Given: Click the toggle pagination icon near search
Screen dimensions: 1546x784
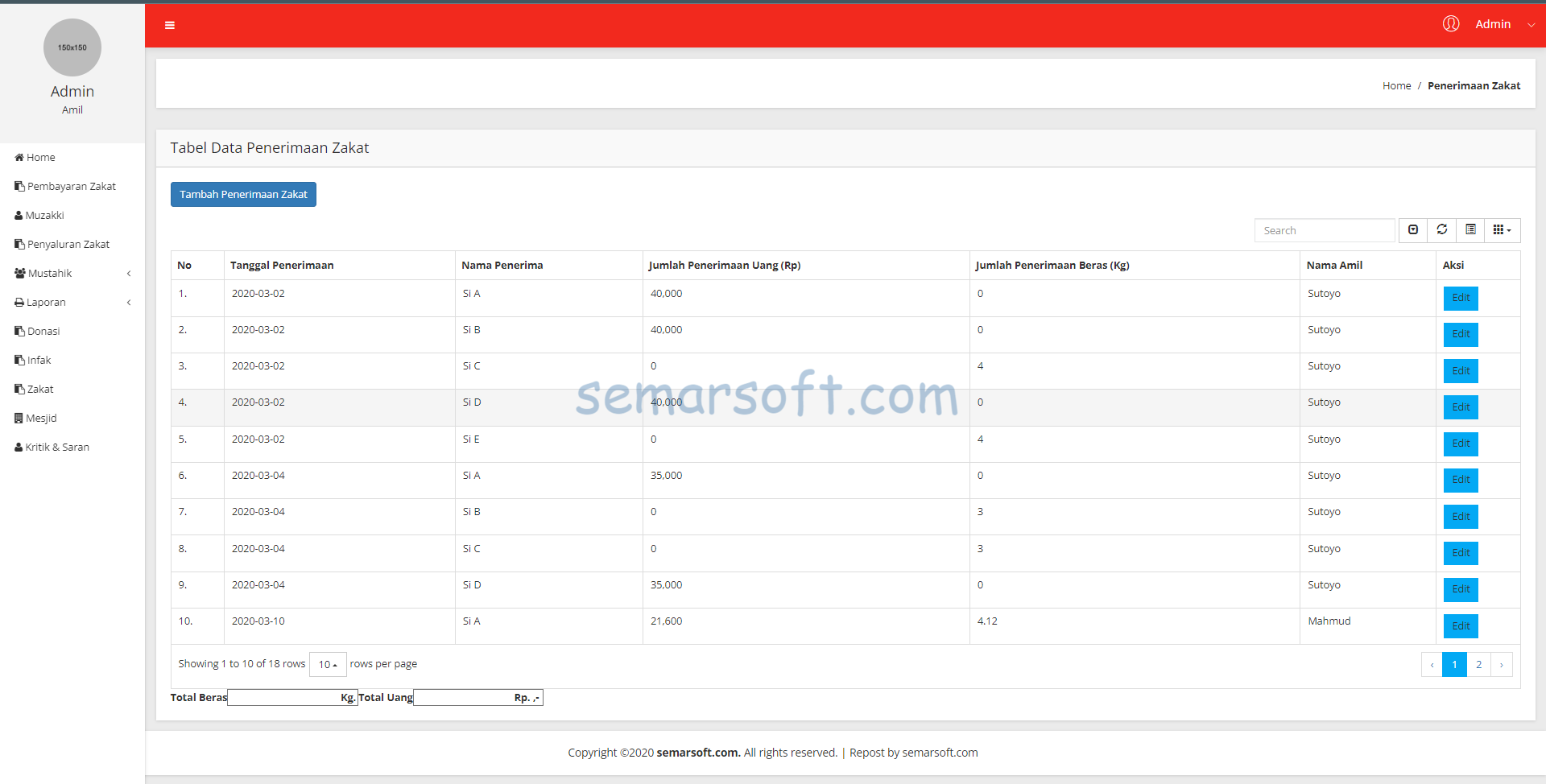Looking at the screenshot, I should pos(1413,230).
